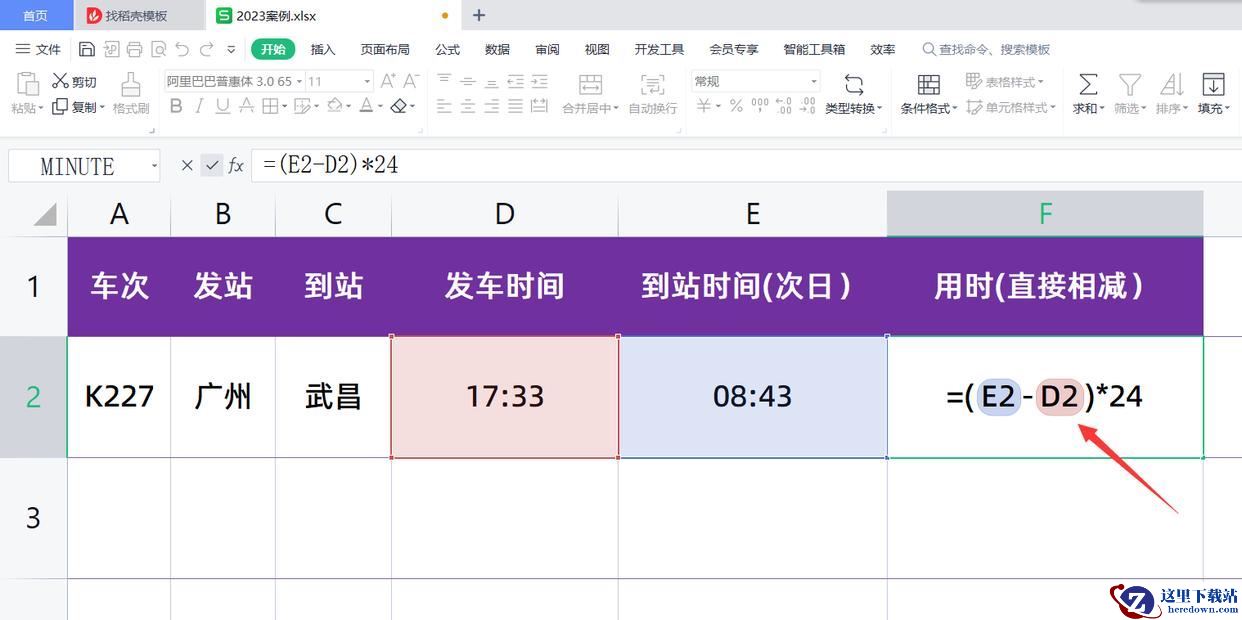Open the 文件 file menu

pyautogui.click(x=38, y=49)
